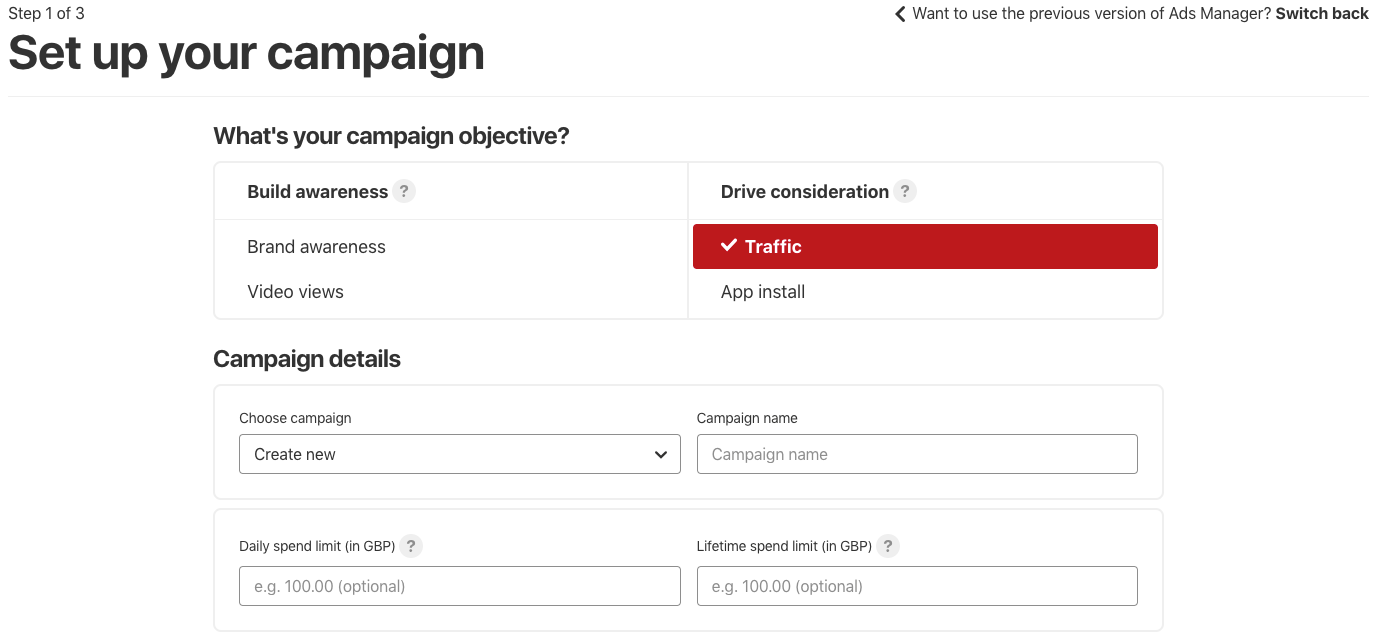Click the Choose campaign label
This screenshot has height=637, width=1379.
point(295,418)
